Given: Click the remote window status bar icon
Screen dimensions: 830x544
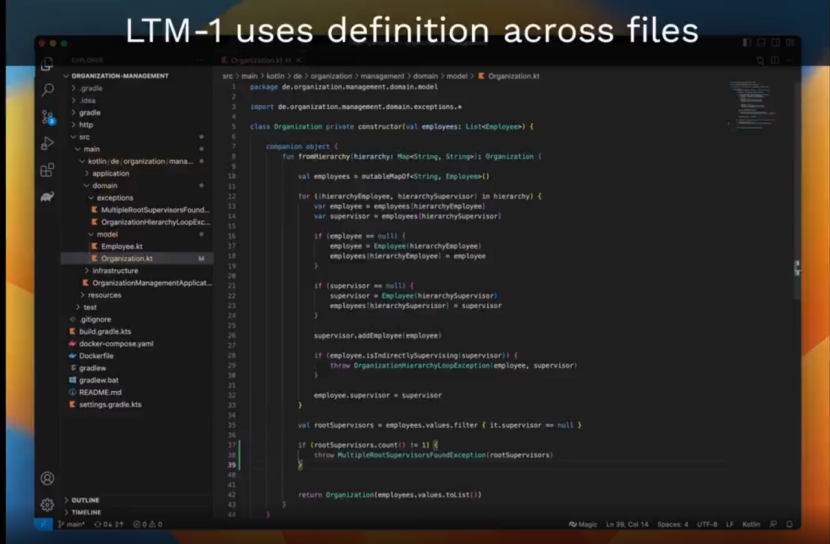Looking at the screenshot, I should pyautogui.click(x=44, y=524).
